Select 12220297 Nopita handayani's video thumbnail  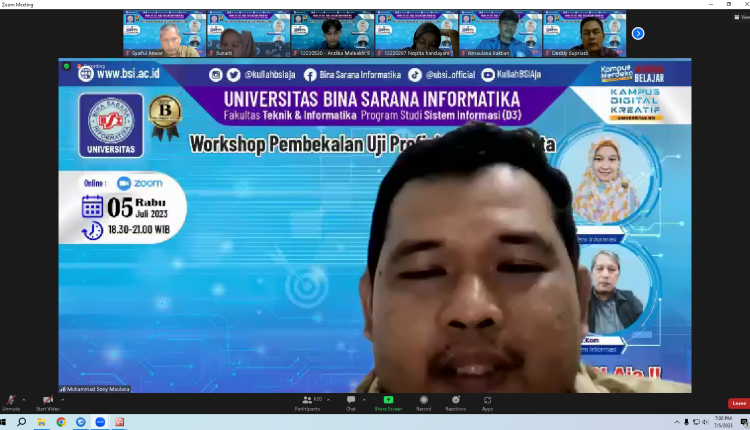pyautogui.click(x=417, y=33)
